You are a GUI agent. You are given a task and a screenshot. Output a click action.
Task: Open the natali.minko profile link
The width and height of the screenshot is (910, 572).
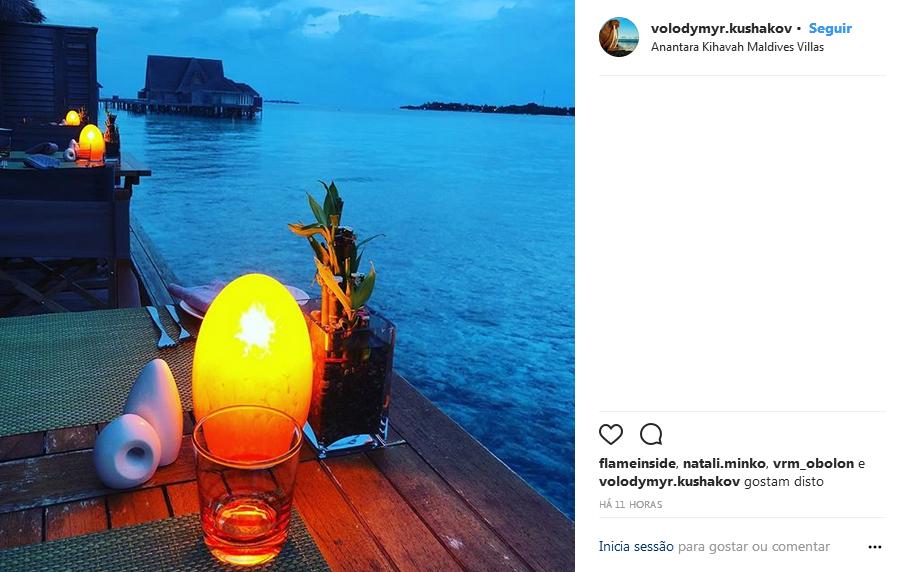tap(724, 464)
